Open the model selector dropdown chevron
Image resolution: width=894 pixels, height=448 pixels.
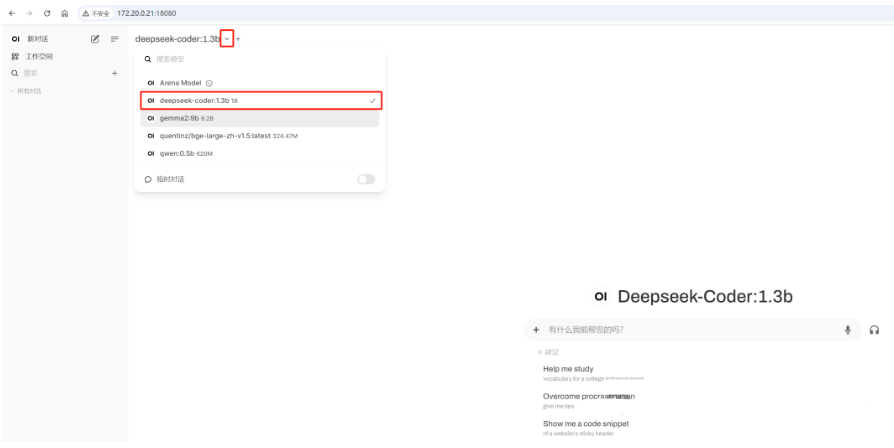[x=227, y=39]
